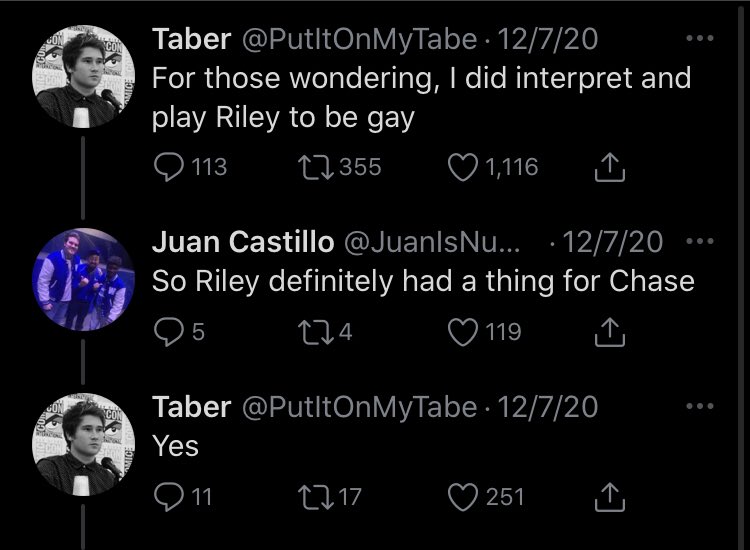
Task: Open the 12/7/20 timestamp on the "Yes" tweet
Action: pyautogui.click(x=546, y=407)
